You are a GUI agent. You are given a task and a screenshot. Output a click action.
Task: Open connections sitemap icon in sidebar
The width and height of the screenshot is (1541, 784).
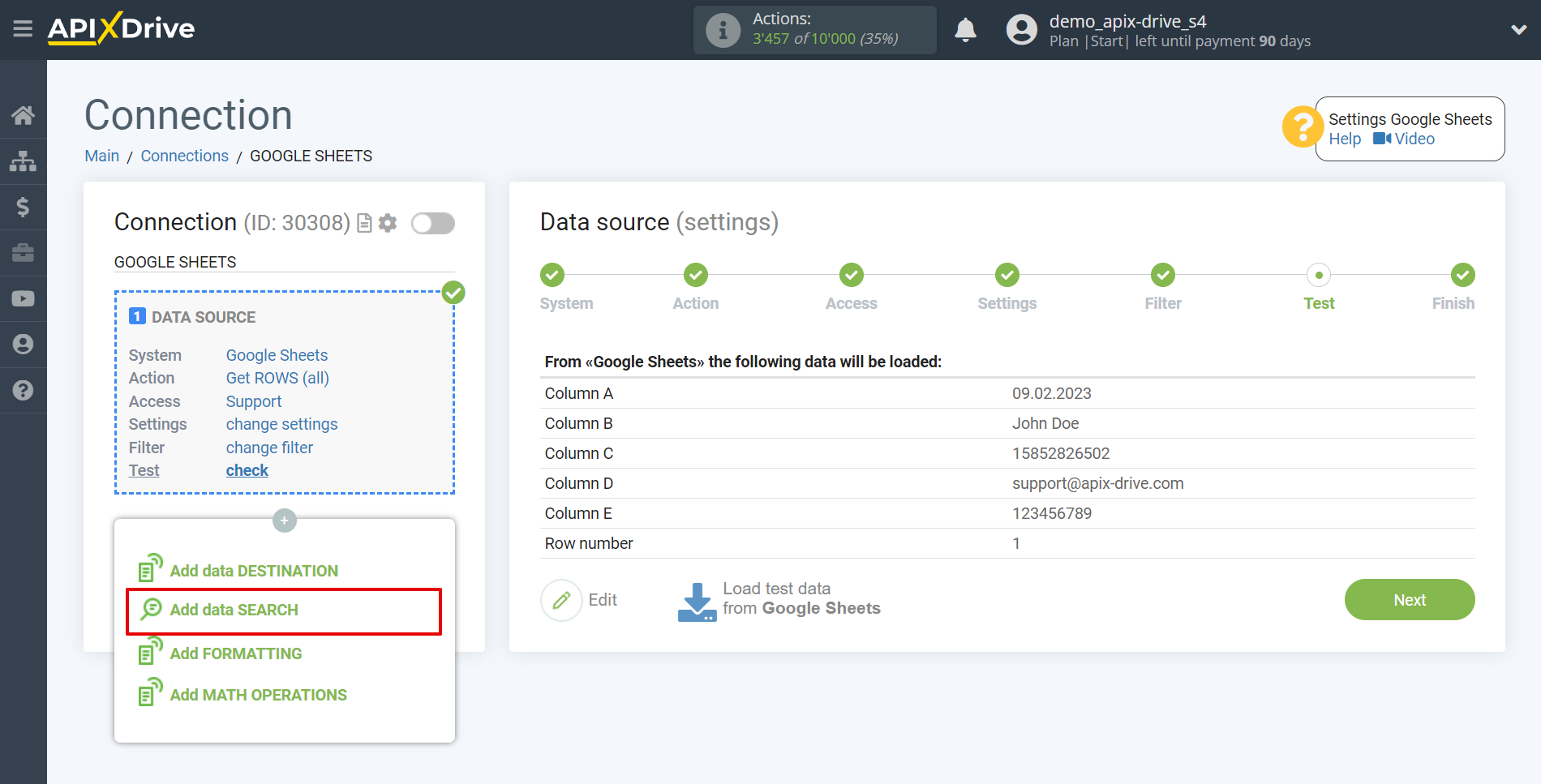click(x=23, y=161)
